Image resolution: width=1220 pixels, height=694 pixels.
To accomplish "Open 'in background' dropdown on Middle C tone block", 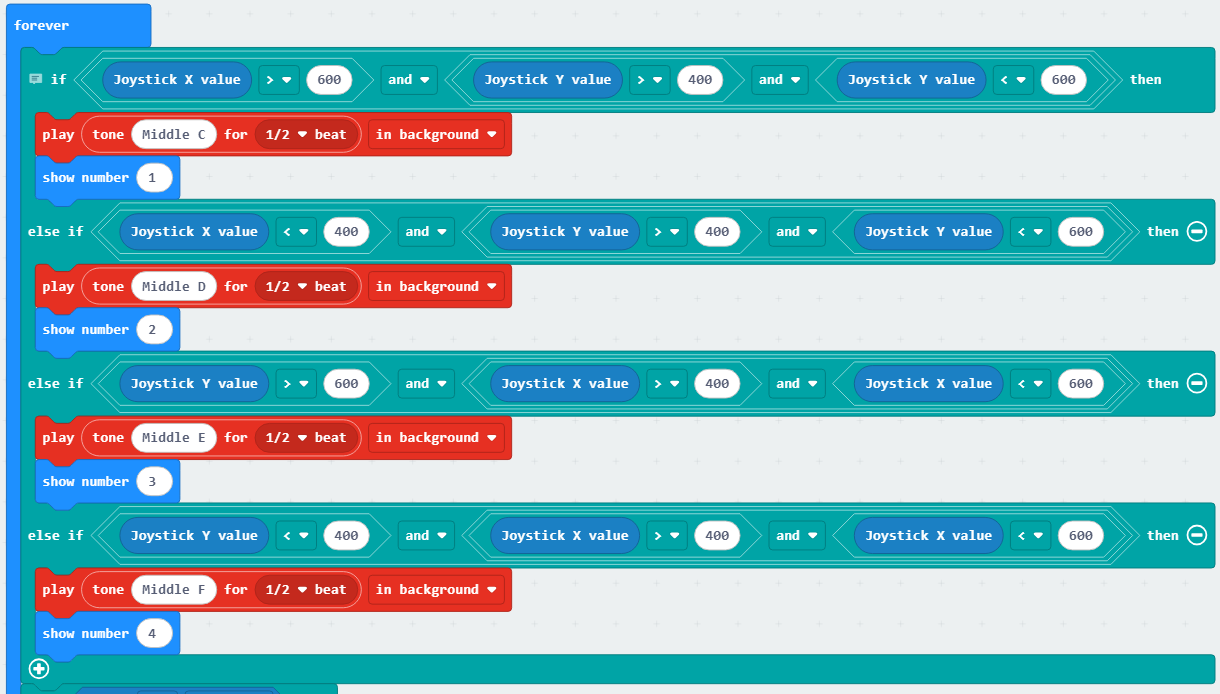I will 437,135.
